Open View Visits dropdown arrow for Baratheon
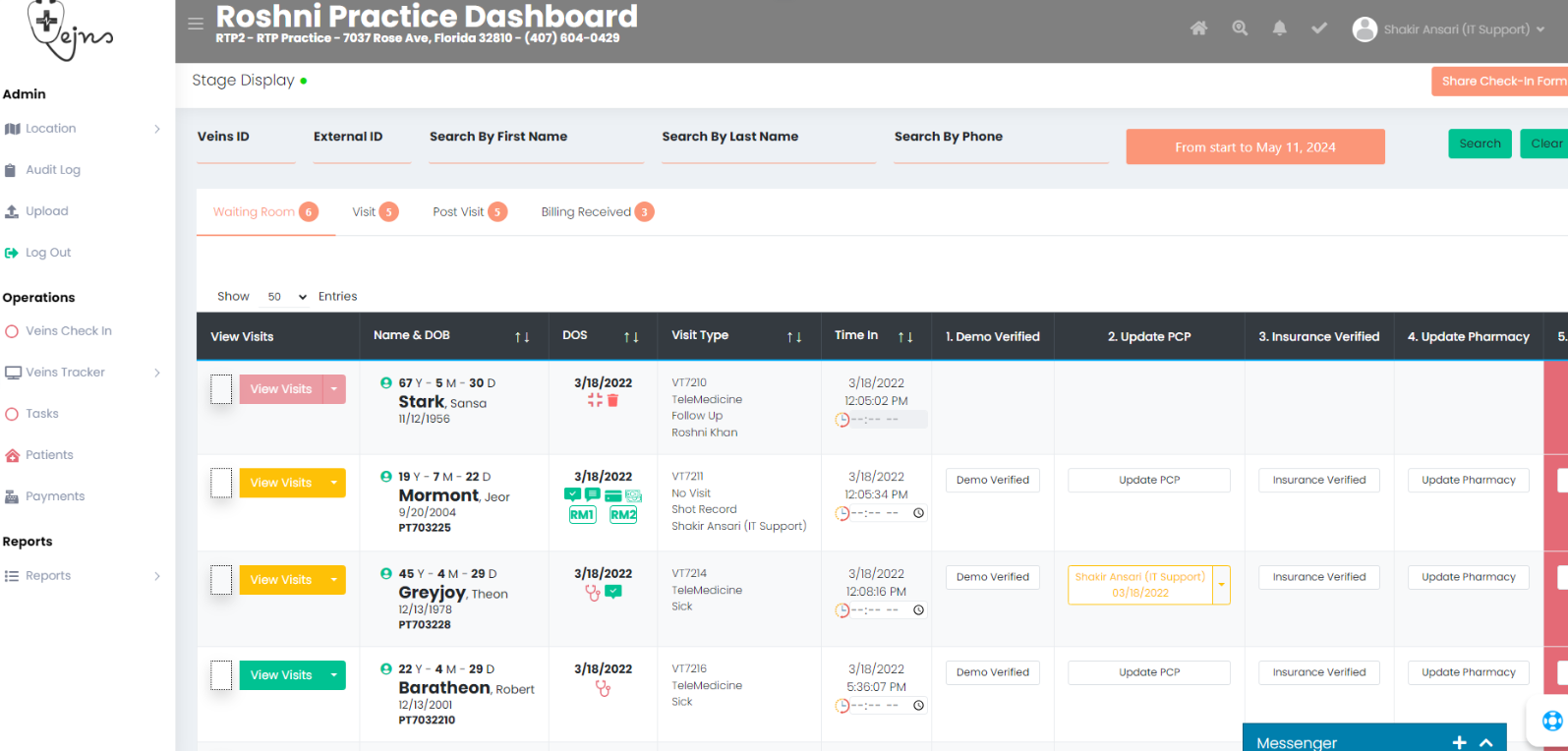Image resolution: width=1568 pixels, height=751 pixels. point(334,675)
